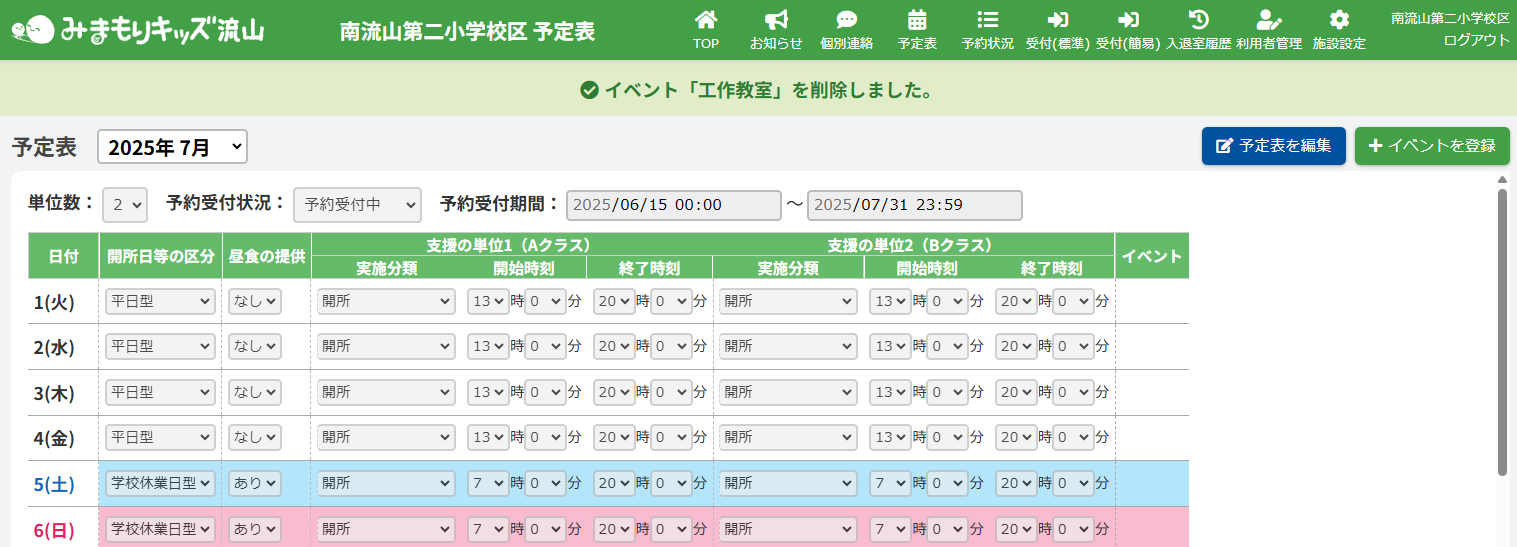Click the TOP home icon
The width and height of the screenshot is (1517, 547).
tap(706, 21)
